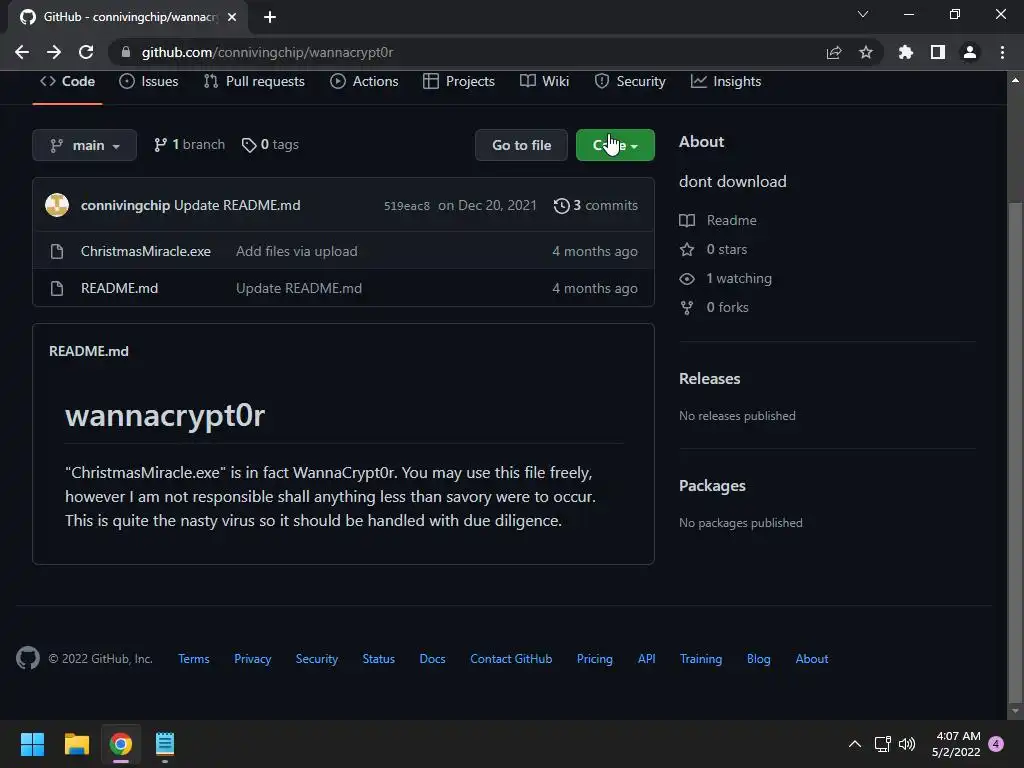Click the file icon beside README.md

pyautogui.click(x=57, y=288)
